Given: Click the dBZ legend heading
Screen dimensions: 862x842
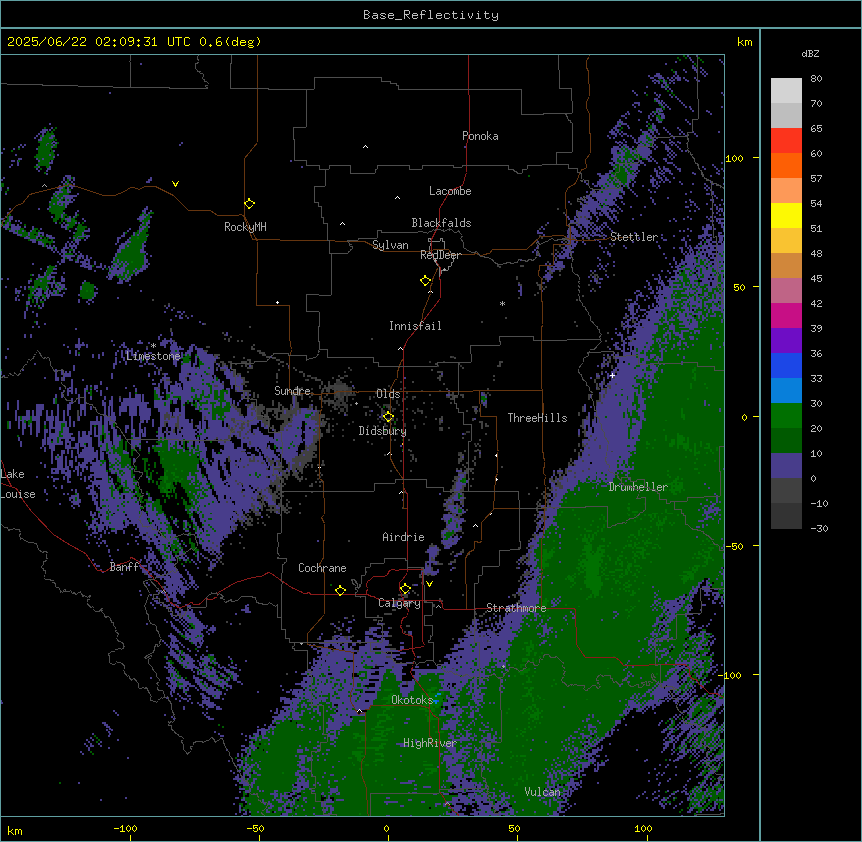Looking at the screenshot, I should pos(810,54).
